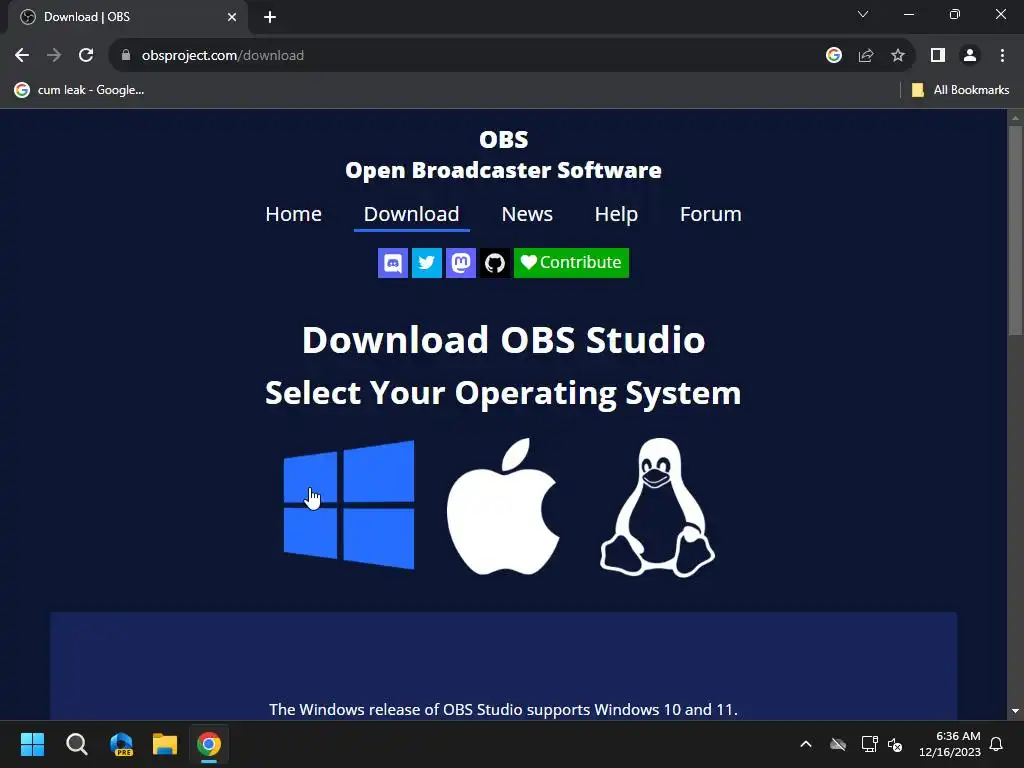Select the Linux penguin logo

click(657, 507)
